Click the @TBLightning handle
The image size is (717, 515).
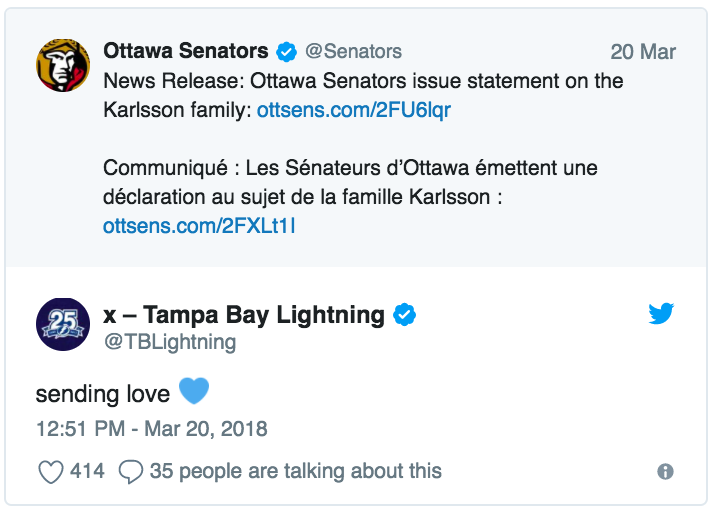(170, 342)
